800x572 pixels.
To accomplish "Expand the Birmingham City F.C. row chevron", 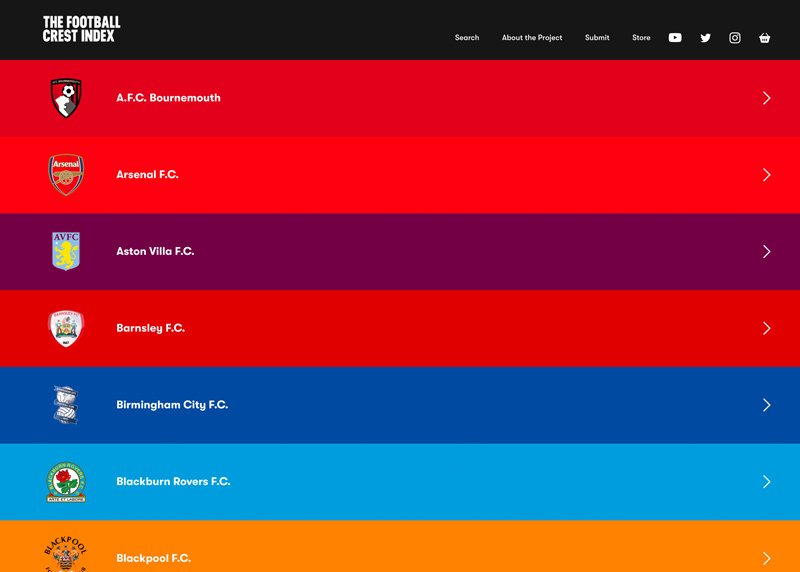I will point(766,405).
